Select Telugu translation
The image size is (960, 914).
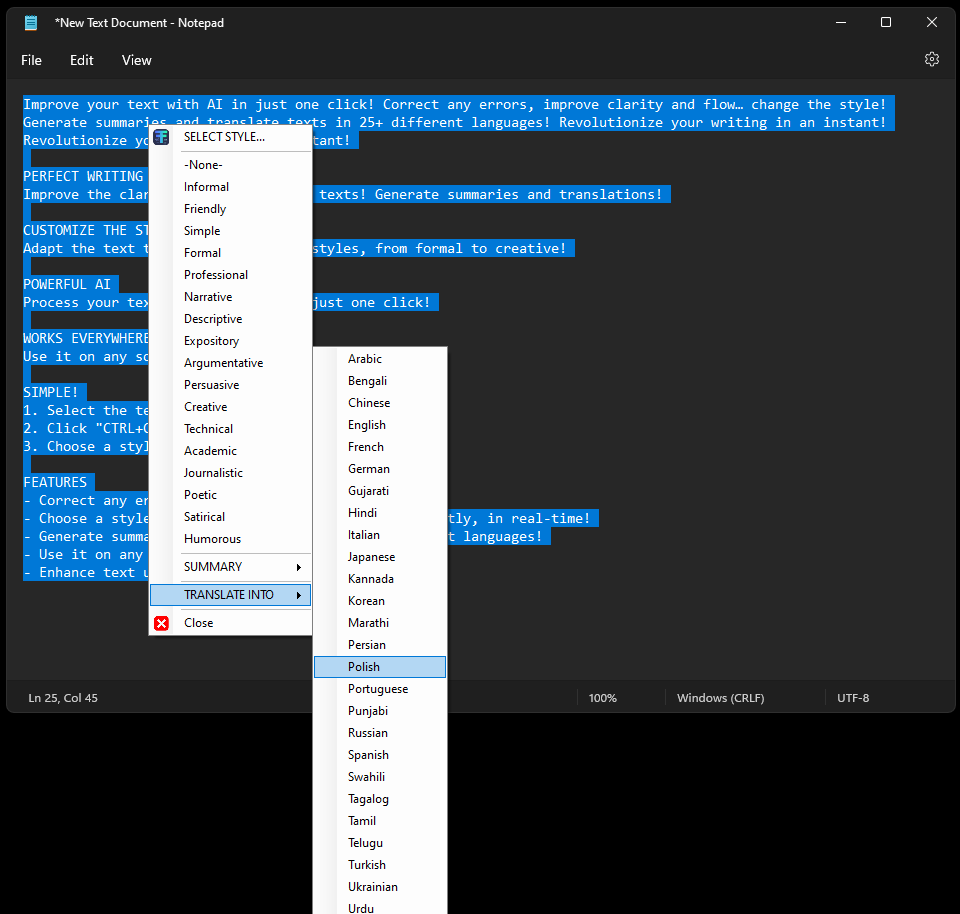[x=380, y=844]
